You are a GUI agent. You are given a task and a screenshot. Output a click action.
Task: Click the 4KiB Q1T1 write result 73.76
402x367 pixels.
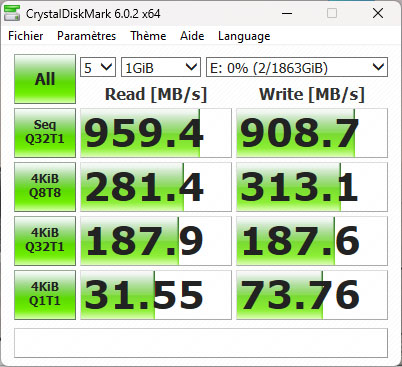[312, 295]
